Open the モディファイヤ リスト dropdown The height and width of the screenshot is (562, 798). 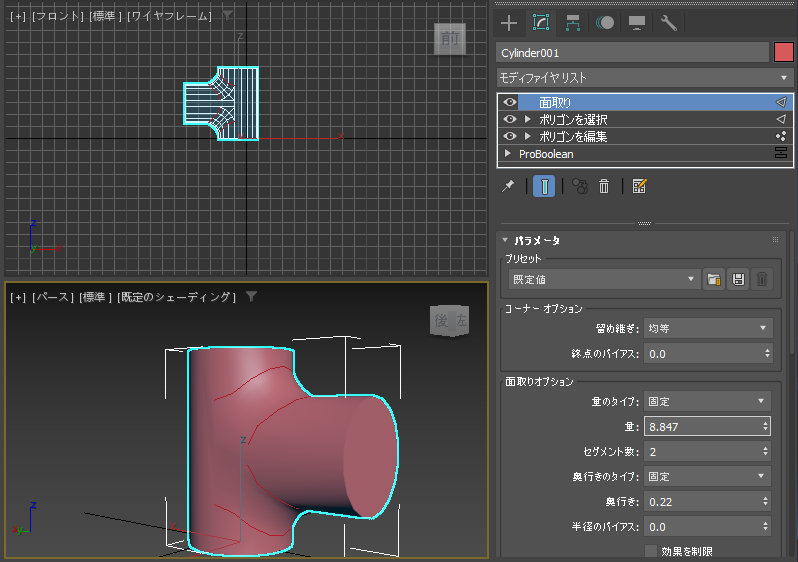[x=644, y=78]
